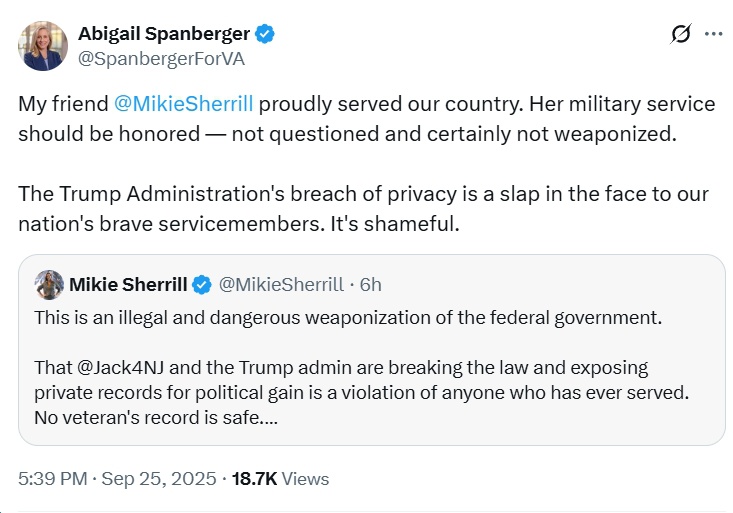Screen dimensions: 733x513
Task: Expand the truncated quoted text ending 'is safe....'
Action: pyautogui.click(x=156, y=417)
